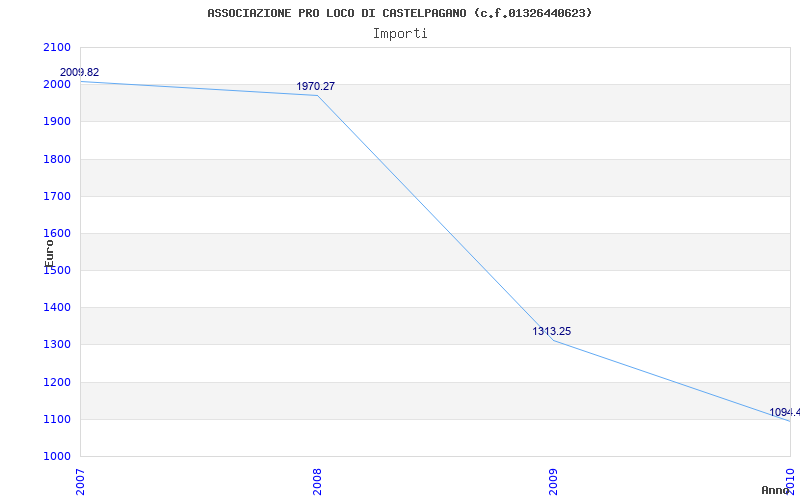Click the 1600 y-axis tick label

coord(57,233)
